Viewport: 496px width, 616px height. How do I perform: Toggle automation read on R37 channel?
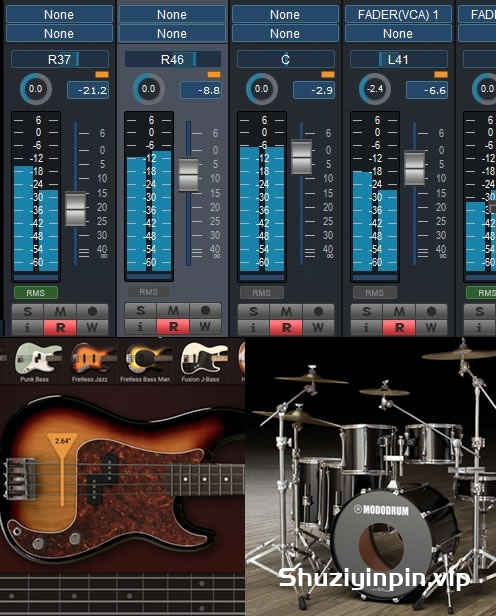tap(60, 327)
